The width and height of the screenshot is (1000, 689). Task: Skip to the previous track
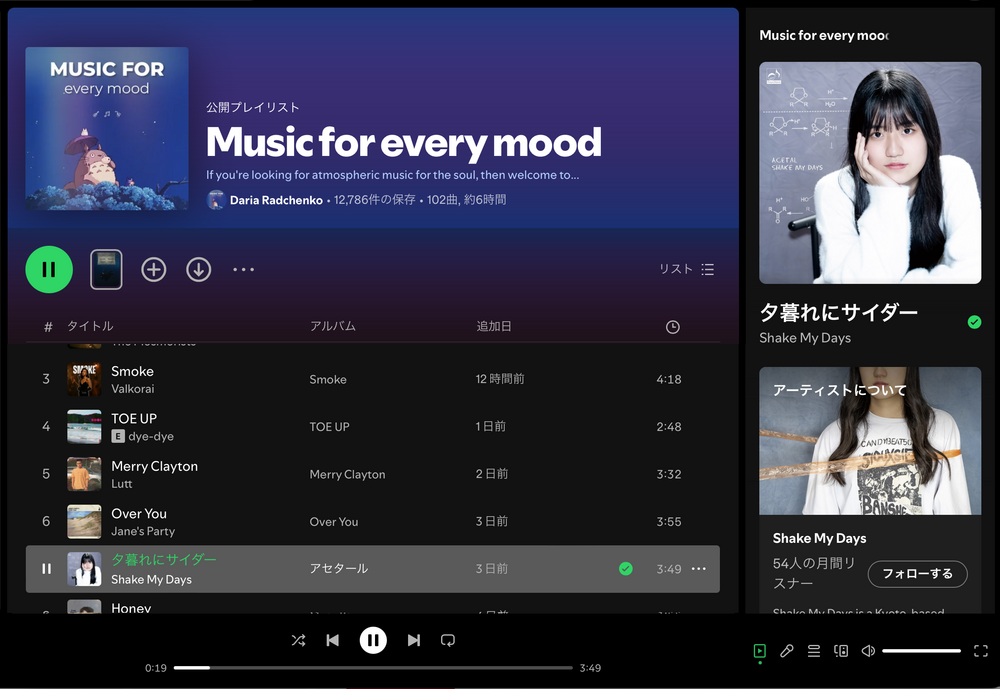pos(332,640)
